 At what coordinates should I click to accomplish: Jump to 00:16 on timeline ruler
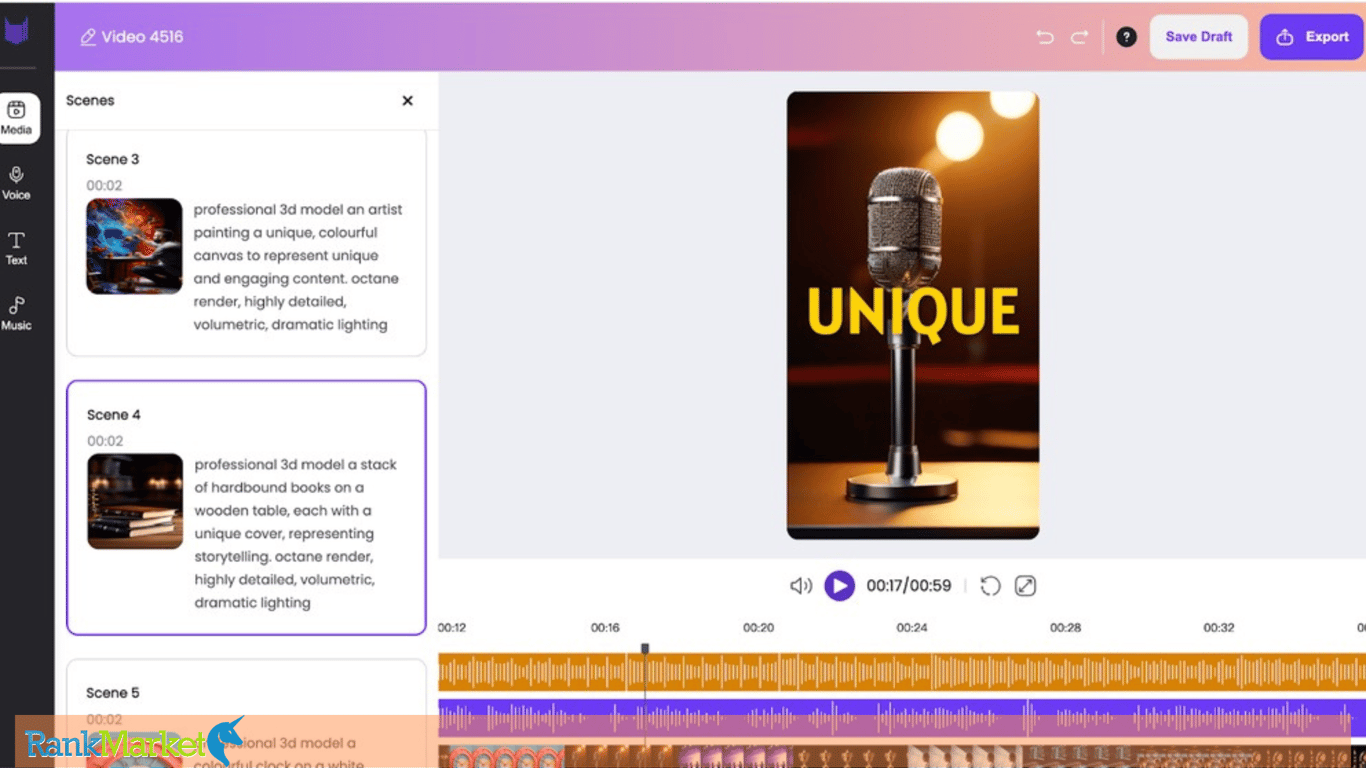pyautogui.click(x=605, y=628)
